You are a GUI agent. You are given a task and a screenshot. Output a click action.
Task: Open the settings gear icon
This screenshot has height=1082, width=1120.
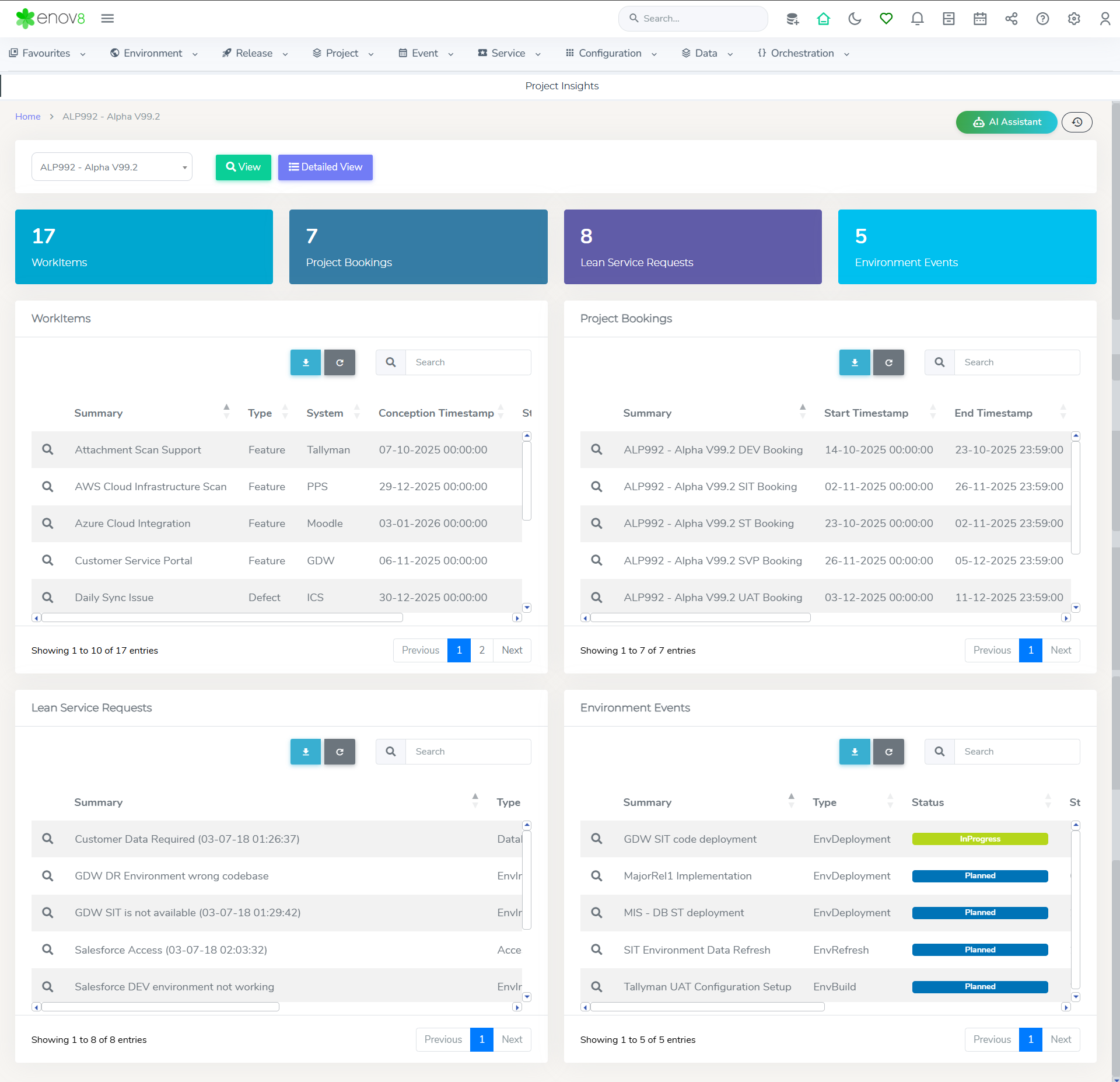pos(1073,19)
